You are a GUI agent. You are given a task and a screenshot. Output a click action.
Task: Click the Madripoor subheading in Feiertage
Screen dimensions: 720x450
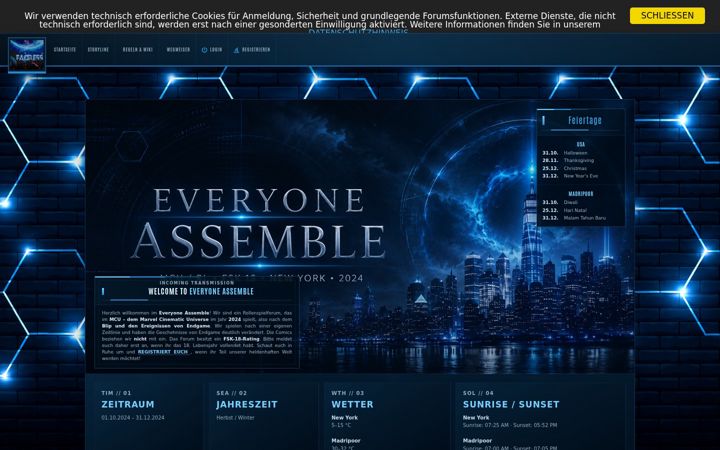[581, 194]
